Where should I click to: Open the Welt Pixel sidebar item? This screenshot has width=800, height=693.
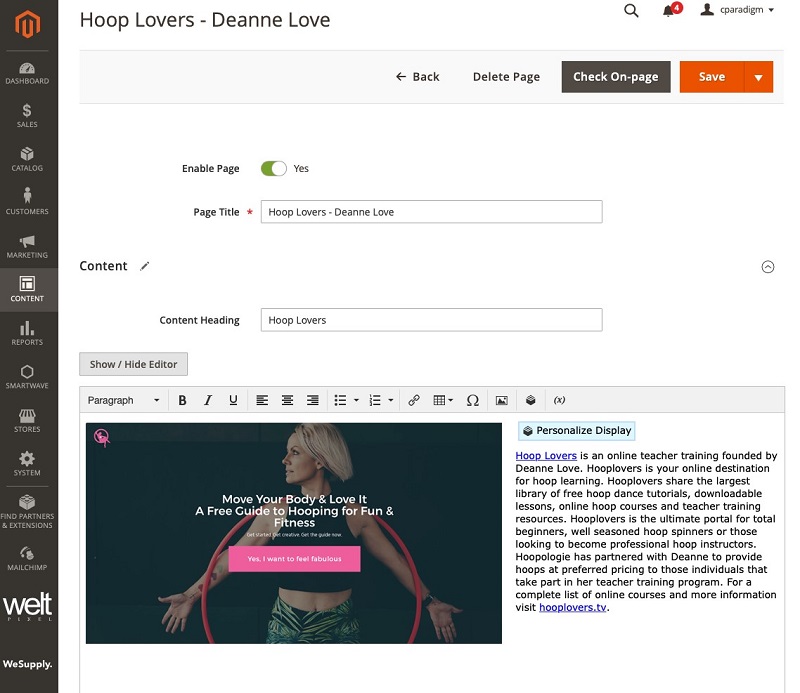28,607
